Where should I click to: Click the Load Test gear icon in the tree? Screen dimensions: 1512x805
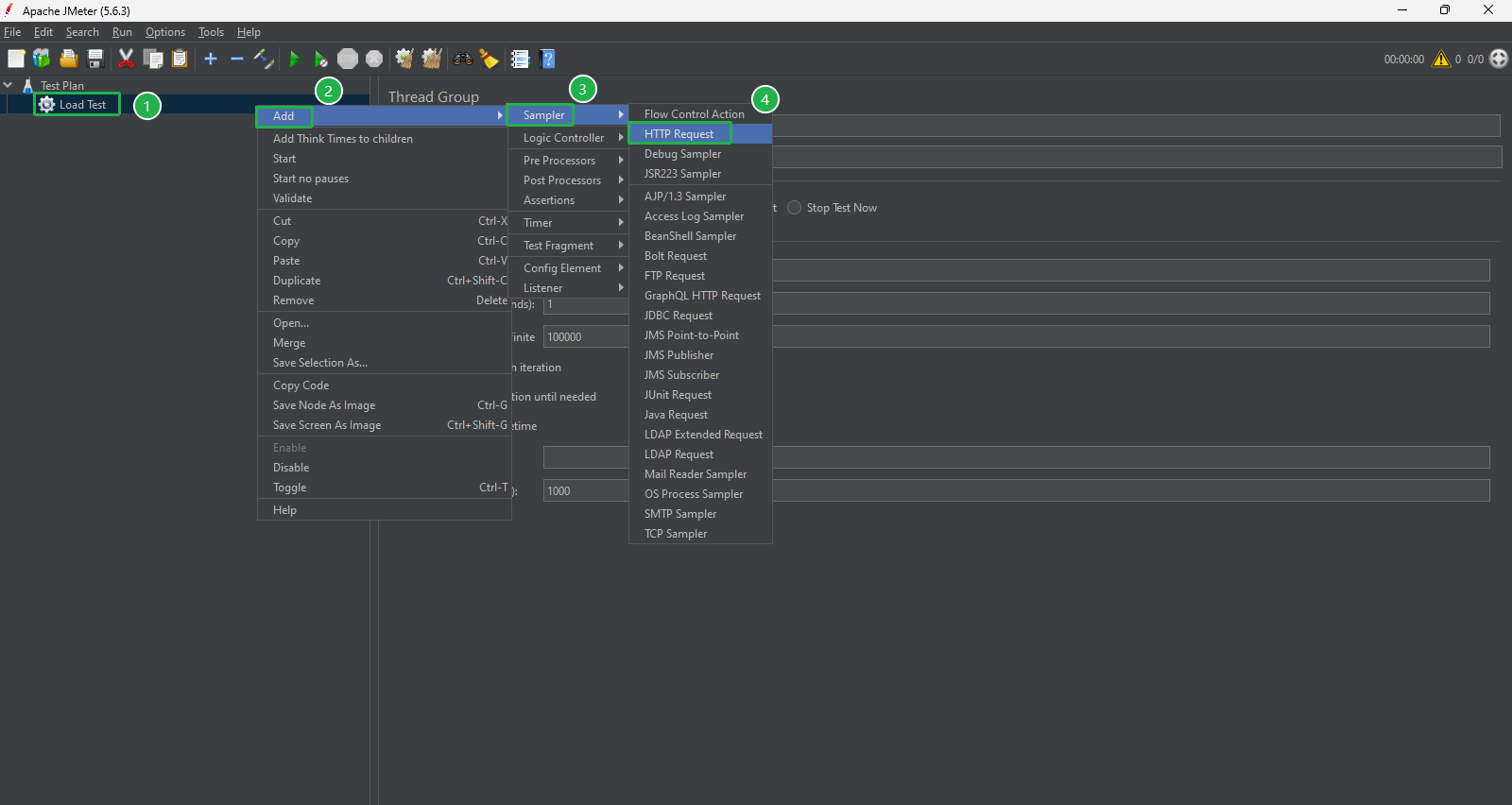46,104
